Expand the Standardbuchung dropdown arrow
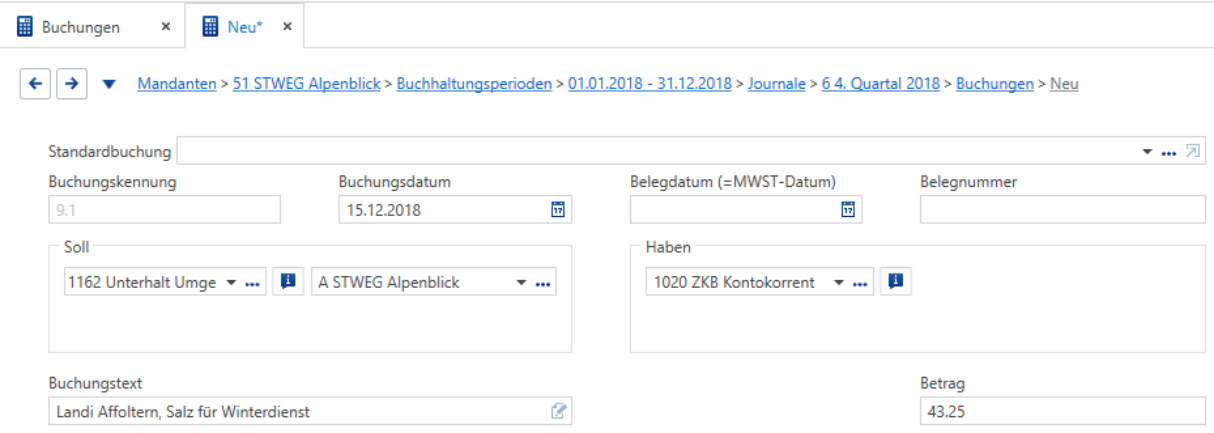Image resolution: width=1214 pixels, height=433 pixels. pos(1147,152)
